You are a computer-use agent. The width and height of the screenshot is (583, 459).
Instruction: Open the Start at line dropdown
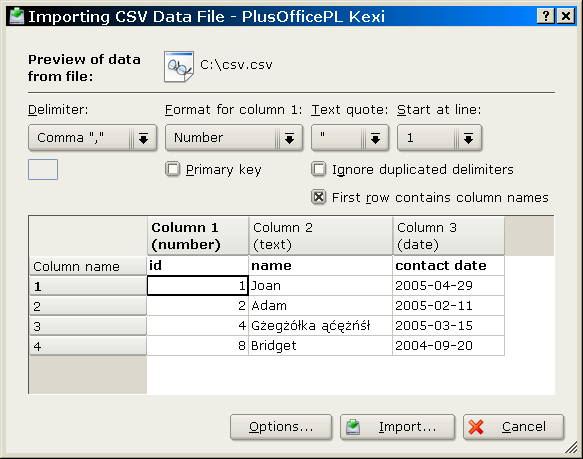point(439,138)
